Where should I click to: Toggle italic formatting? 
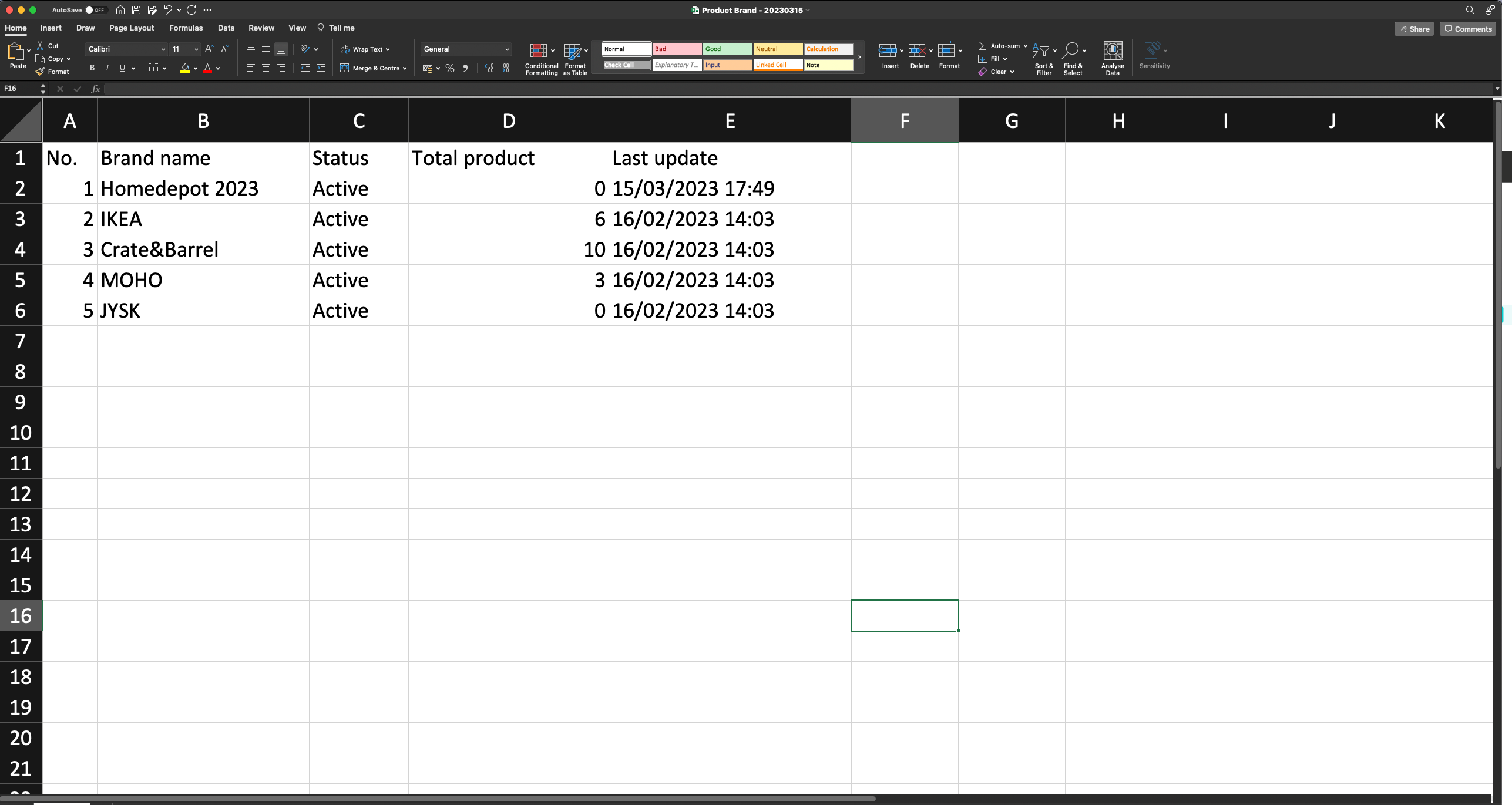(107, 68)
